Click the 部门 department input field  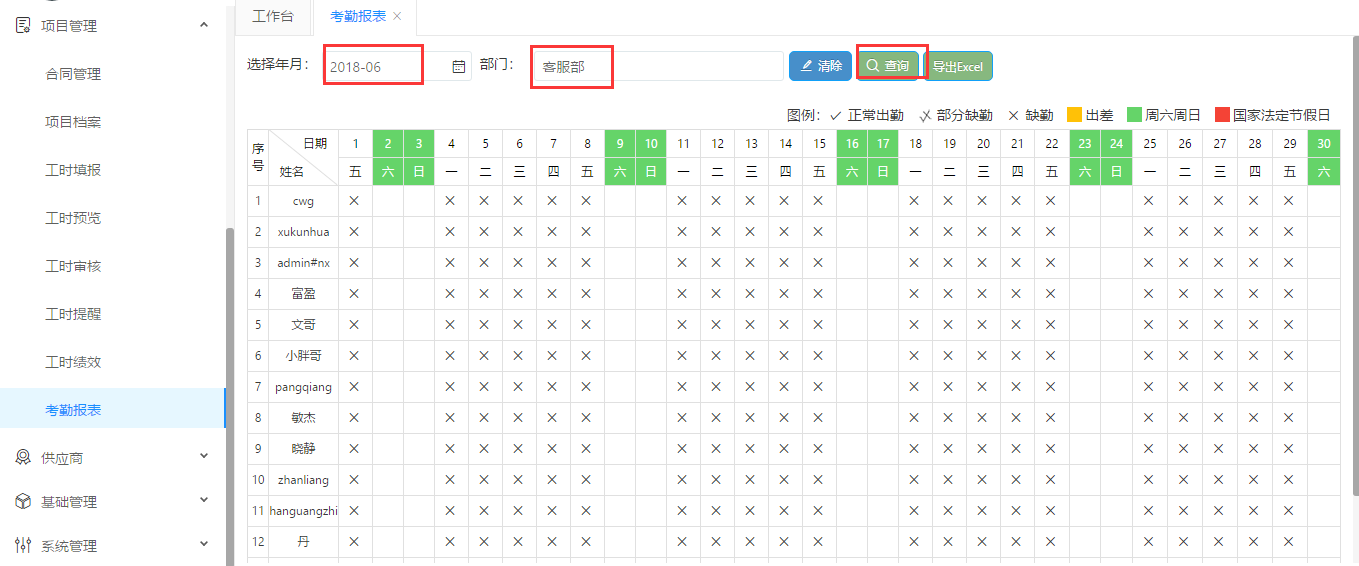tap(658, 67)
